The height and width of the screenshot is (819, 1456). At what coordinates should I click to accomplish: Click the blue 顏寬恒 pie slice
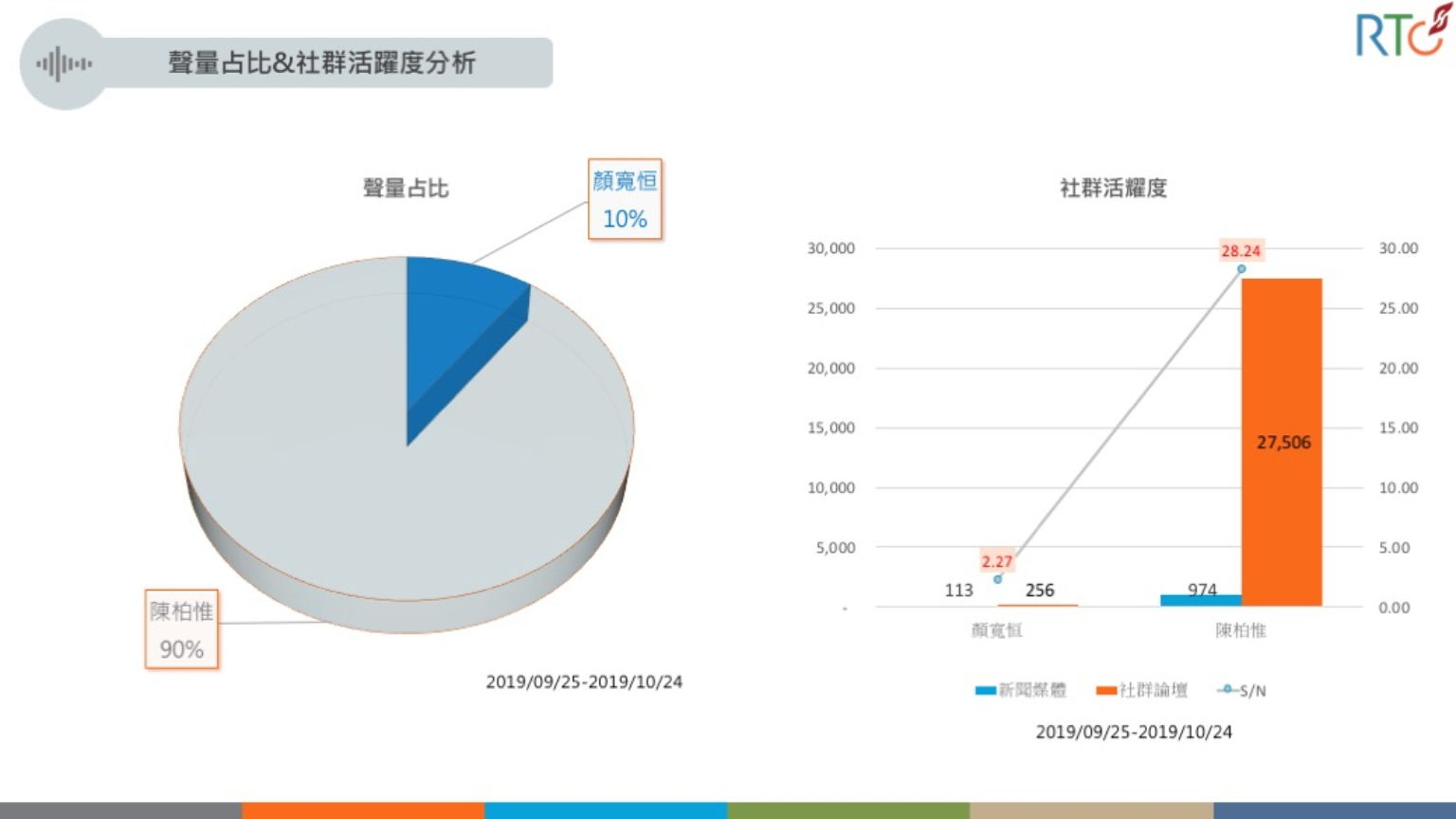coord(455,322)
